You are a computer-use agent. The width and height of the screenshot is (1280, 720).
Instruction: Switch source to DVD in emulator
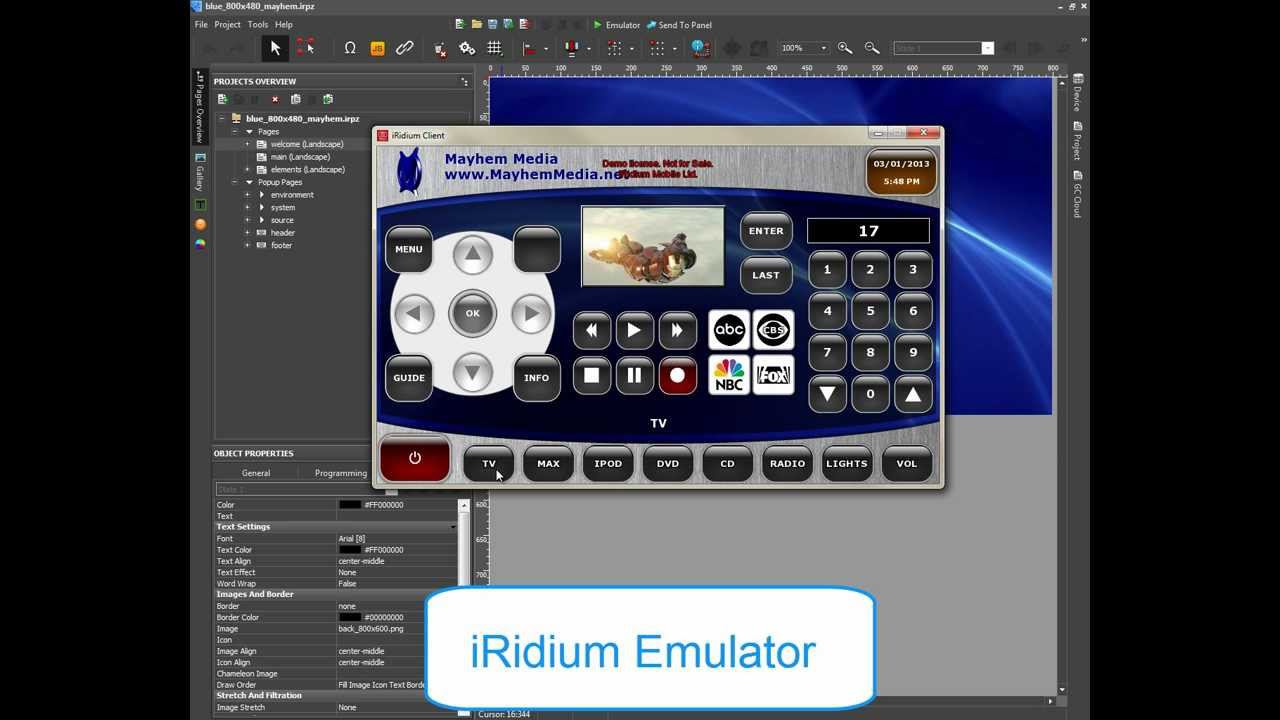668,463
